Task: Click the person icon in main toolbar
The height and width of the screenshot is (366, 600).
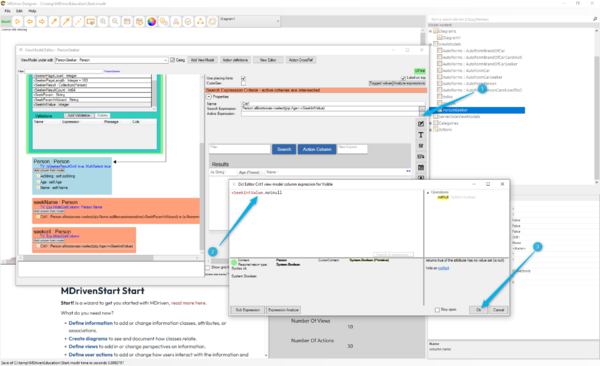Action: click(x=176, y=22)
